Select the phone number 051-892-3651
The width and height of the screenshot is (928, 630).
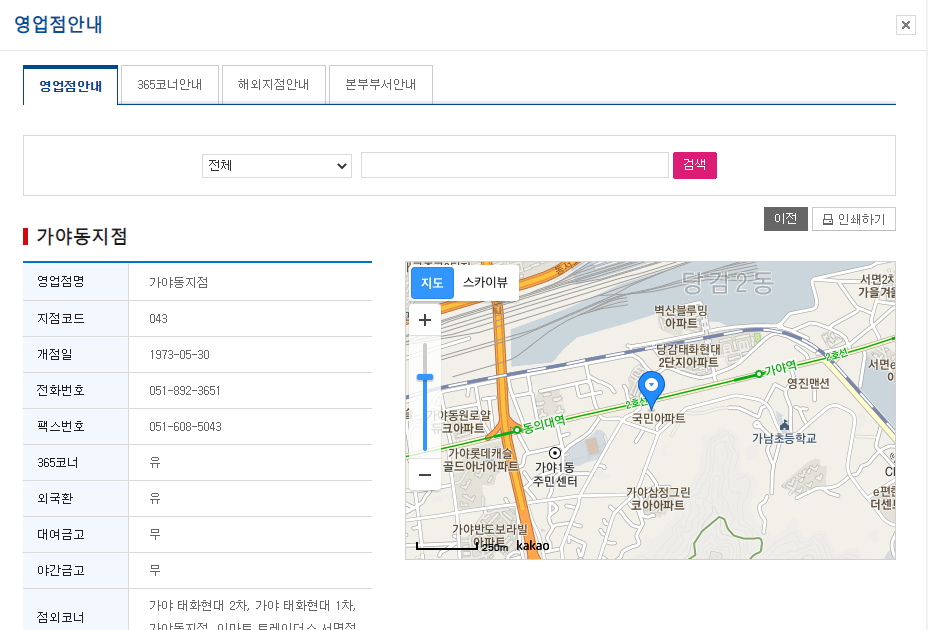coord(185,391)
